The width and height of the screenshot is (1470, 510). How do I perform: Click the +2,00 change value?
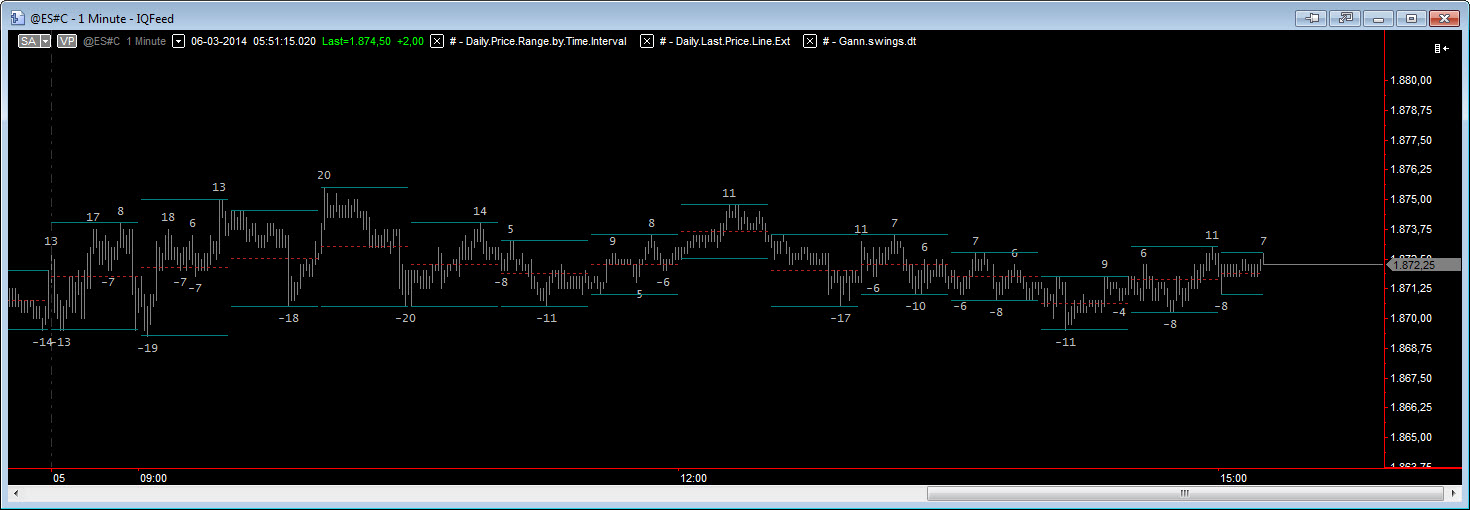point(410,41)
